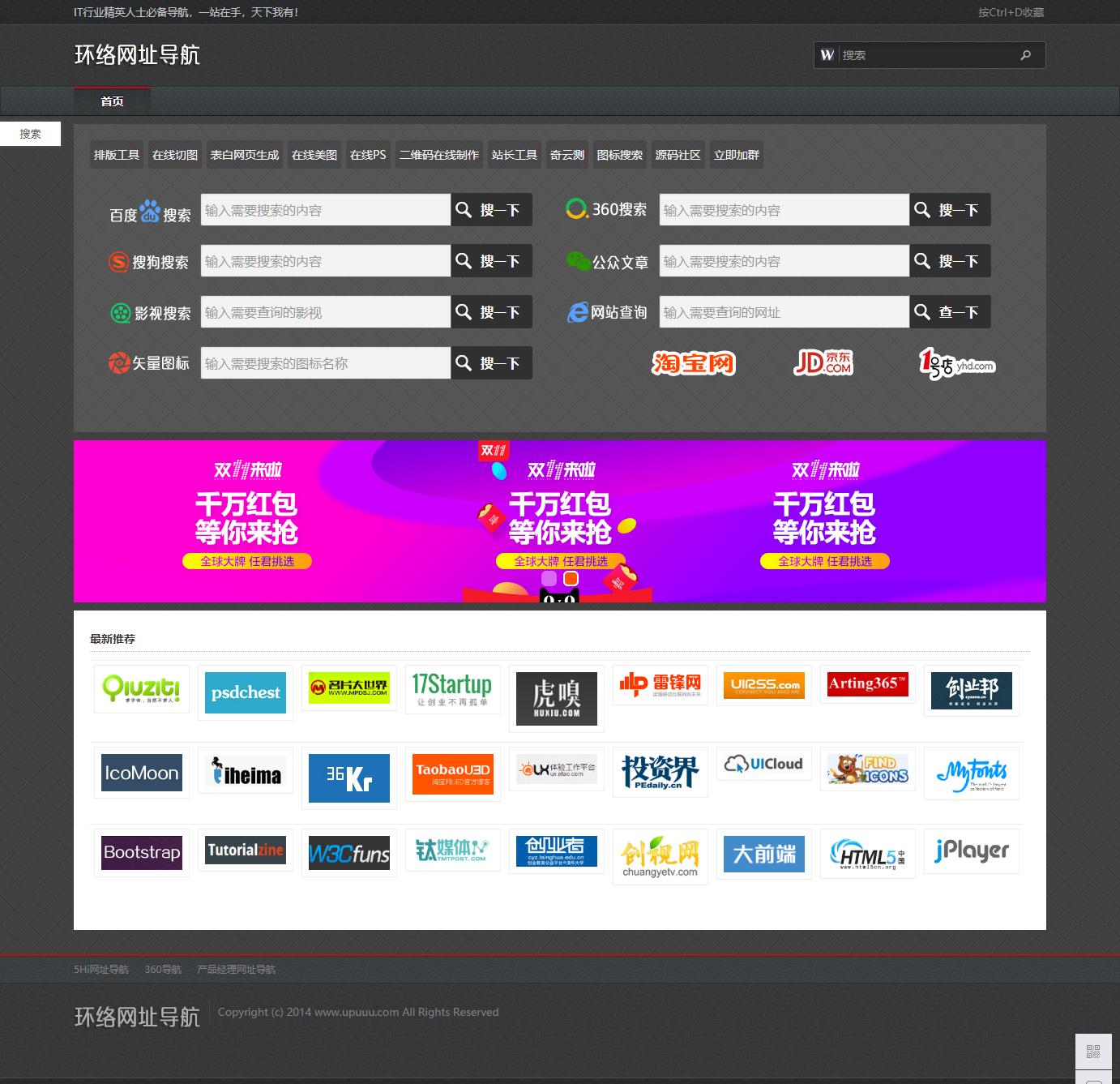This screenshot has height=1084, width=1120.
Task: Open the 在线PS menu item
Action: click(x=368, y=155)
